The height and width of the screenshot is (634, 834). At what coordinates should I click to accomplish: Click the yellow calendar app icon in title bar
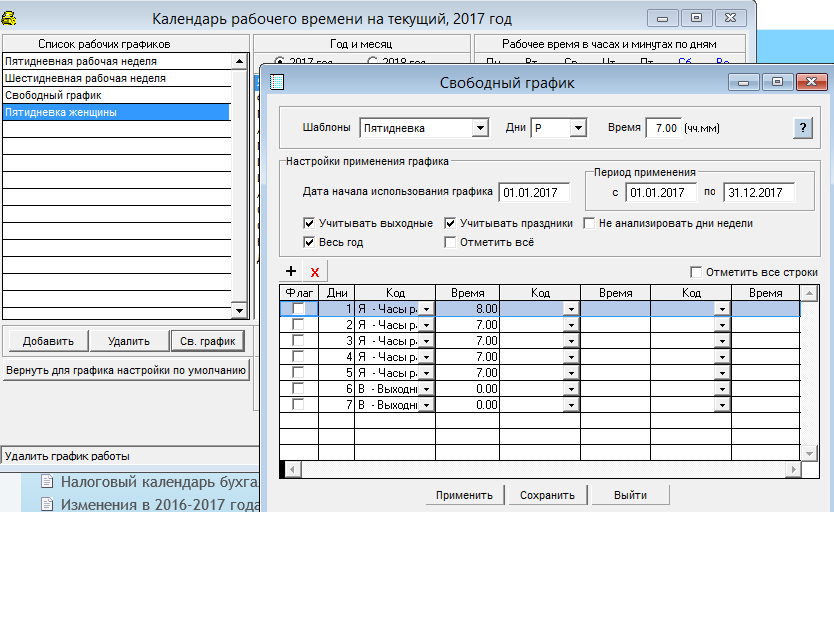(x=9, y=17)
